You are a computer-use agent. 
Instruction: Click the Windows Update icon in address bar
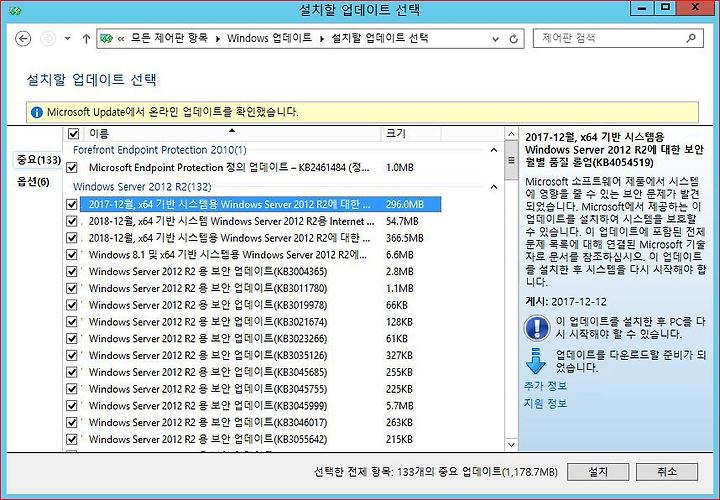(x=107, y=39)
